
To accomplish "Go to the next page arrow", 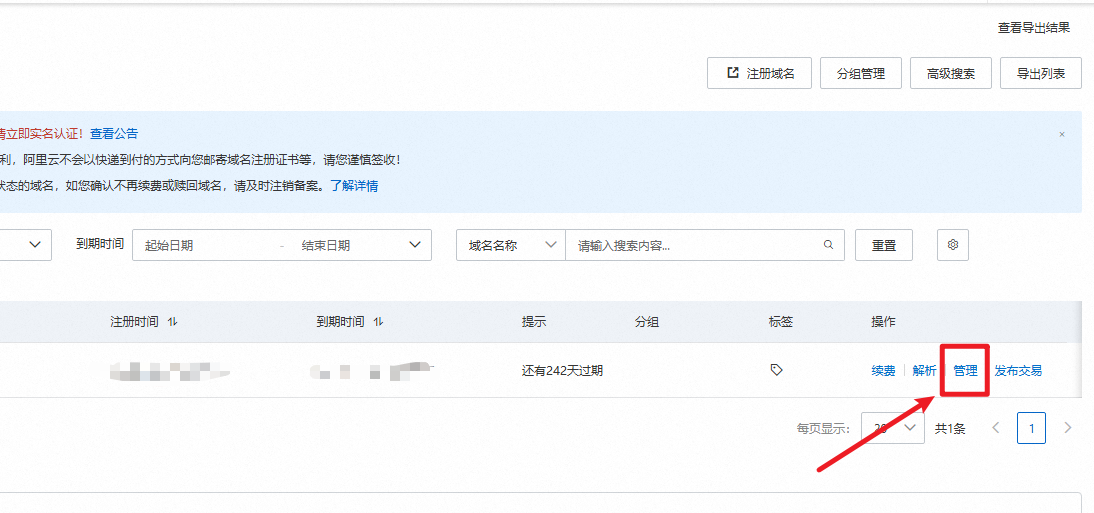I will pyautogui.click(x=1067, y=428).
